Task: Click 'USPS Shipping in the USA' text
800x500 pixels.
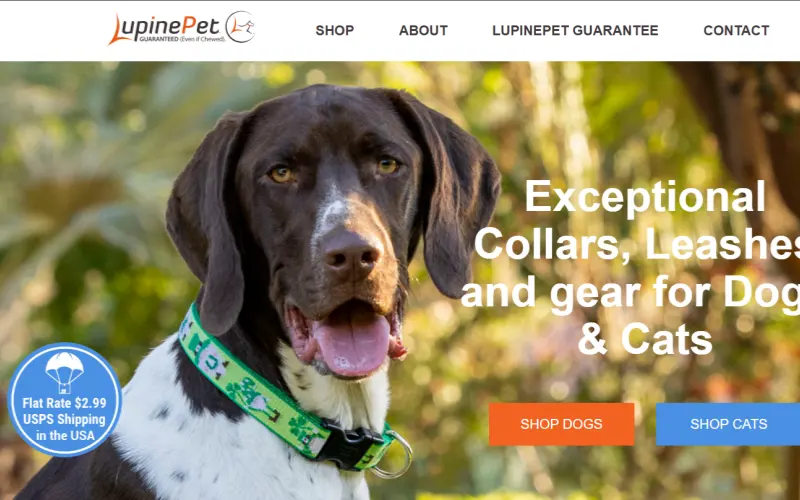Action: tap(64, 428)
